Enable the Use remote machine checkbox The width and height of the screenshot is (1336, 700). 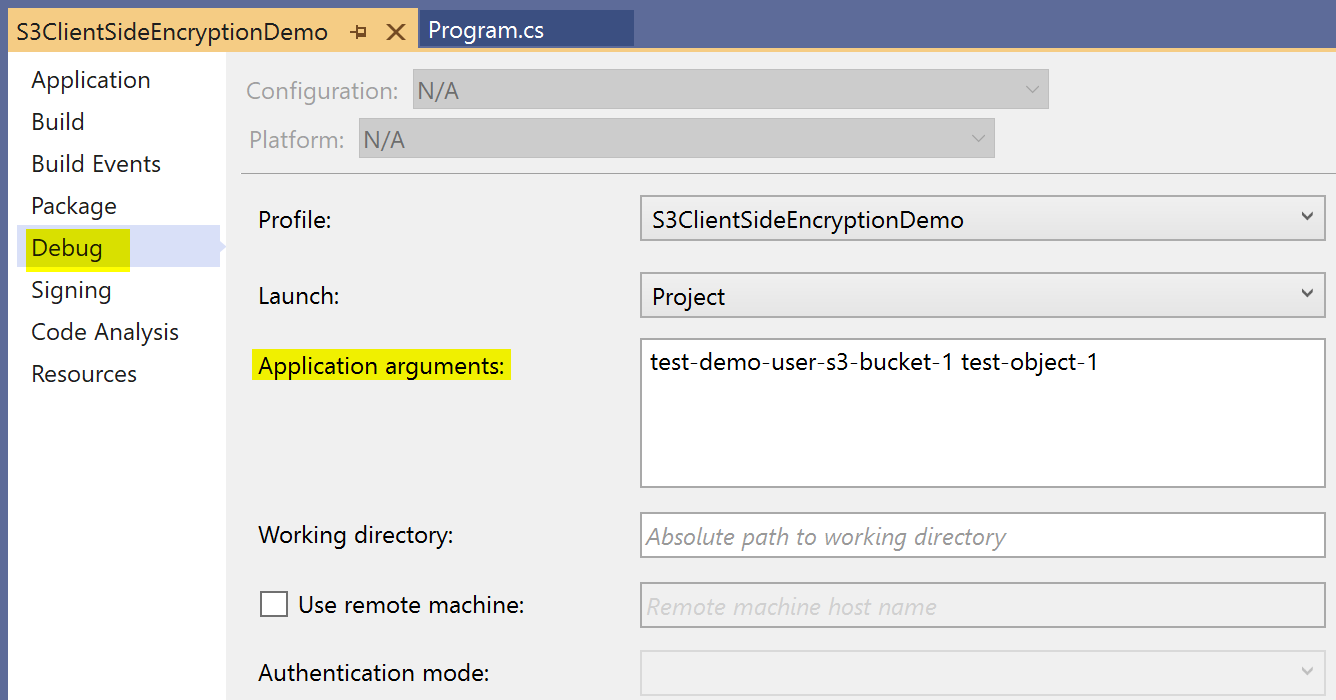pos(274,604)
